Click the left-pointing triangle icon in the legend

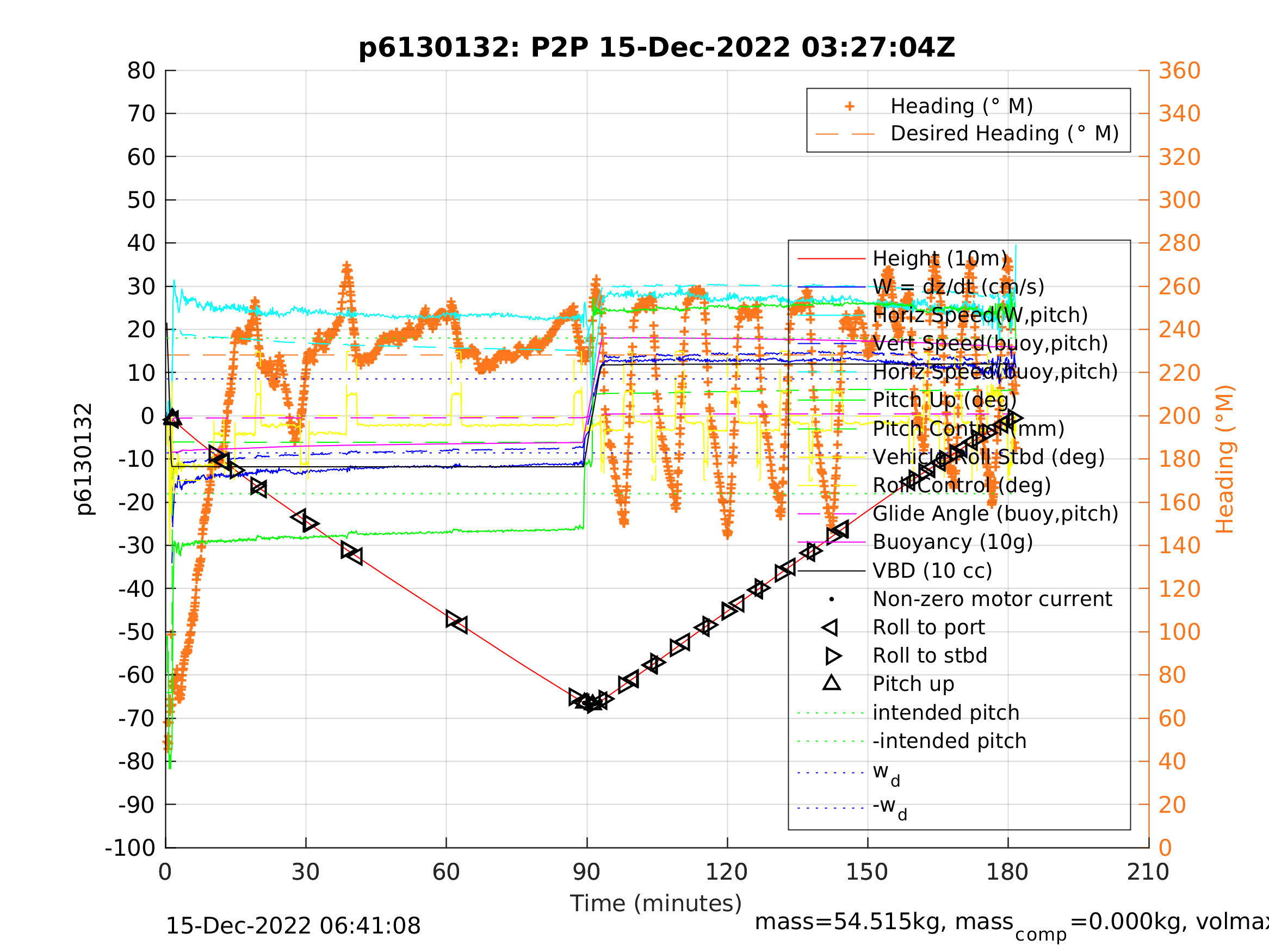pyautogui.click(x=830, y=628)
